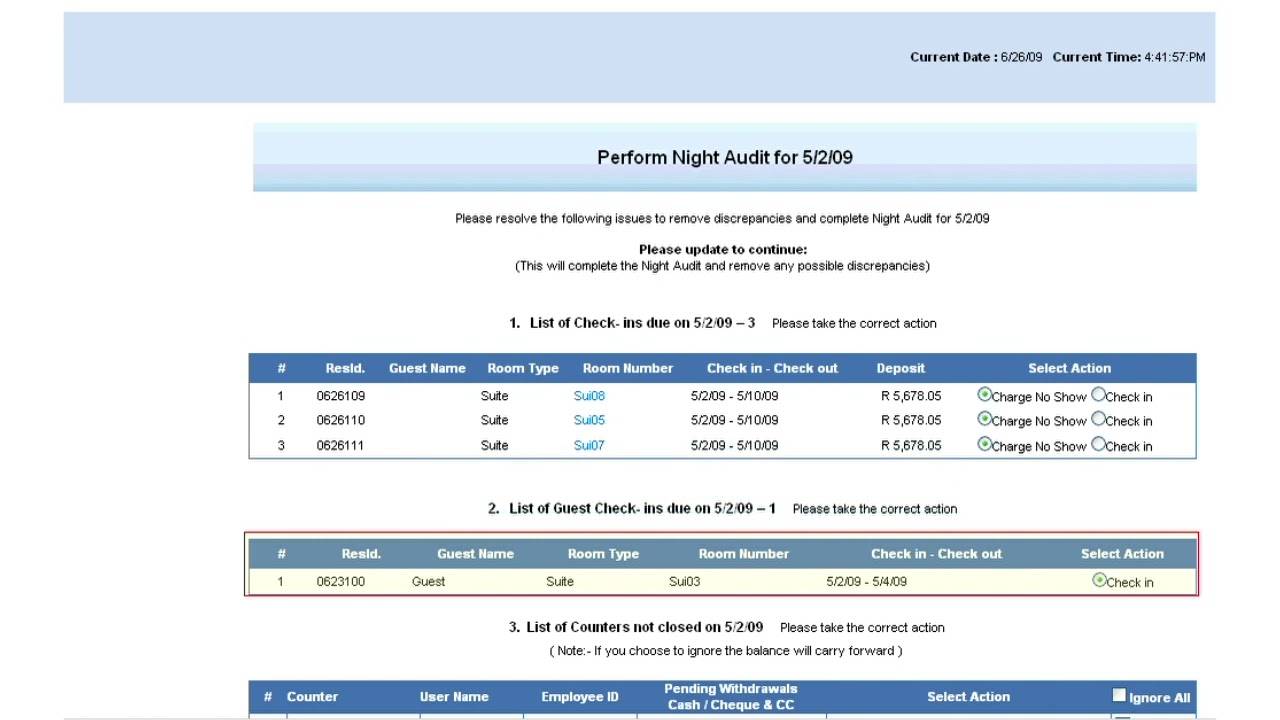Select Charge No Show for reservation 0626109
Viewport: 1280px width, 720px height.
[x=984, y=395]
